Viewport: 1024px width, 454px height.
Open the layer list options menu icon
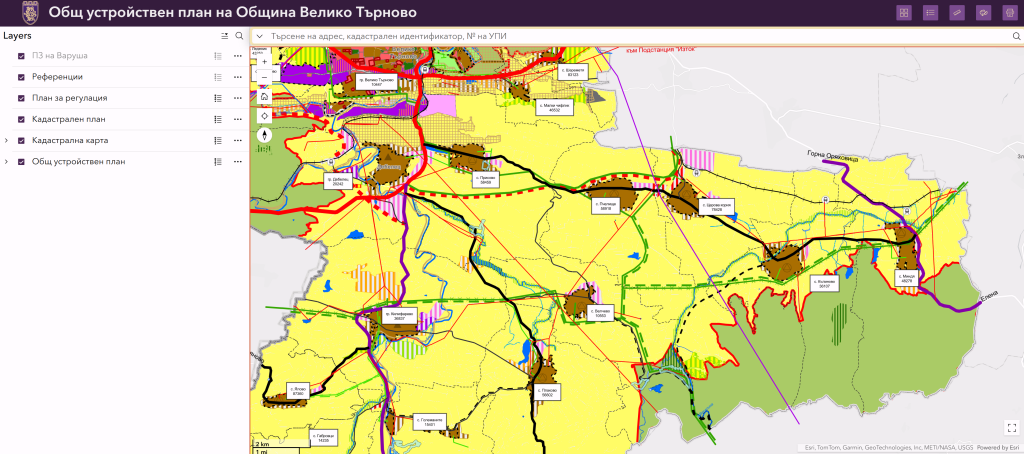(225, 36)
